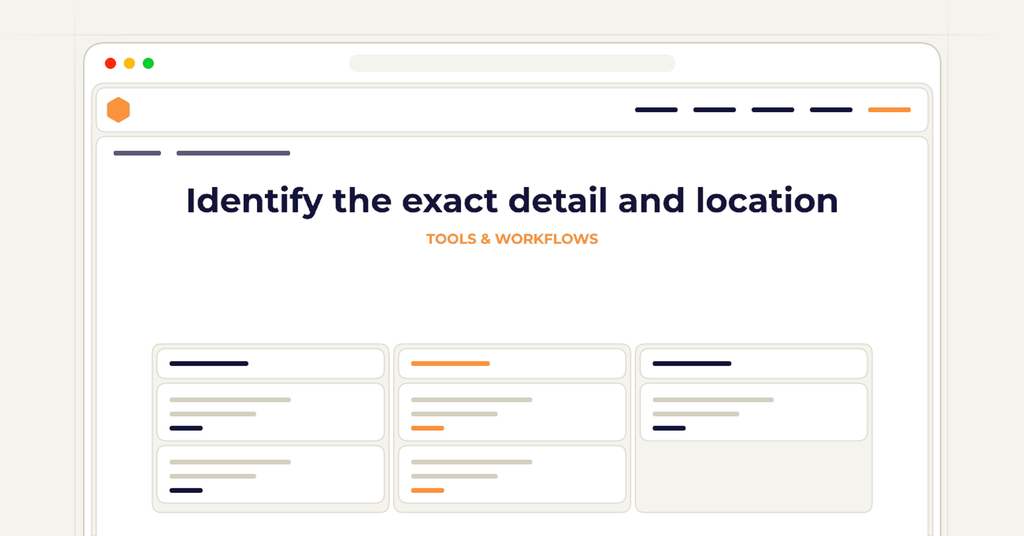Viewport: 1024px width, 536px height.
Task: Open the only card in the right column
Action: point(754,412)
